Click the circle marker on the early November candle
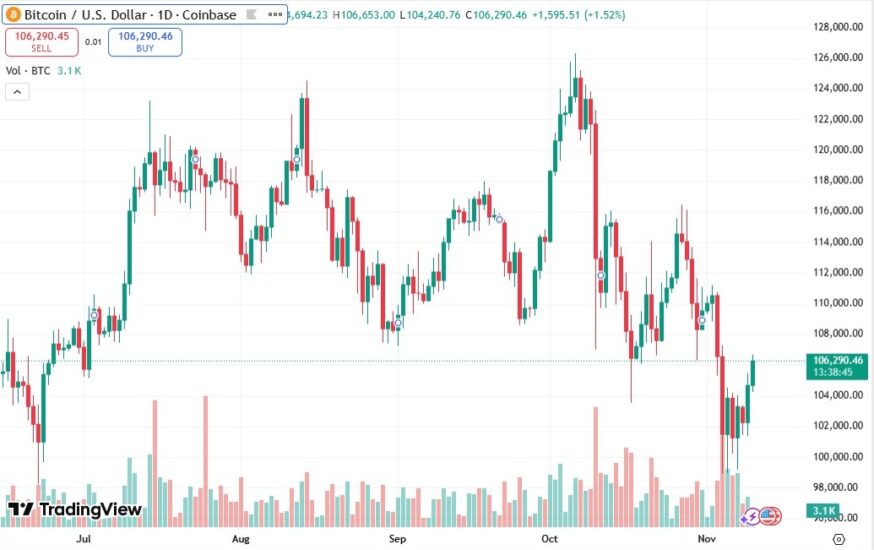This screenshot has width=874, height=550. [x=702, y=320]
